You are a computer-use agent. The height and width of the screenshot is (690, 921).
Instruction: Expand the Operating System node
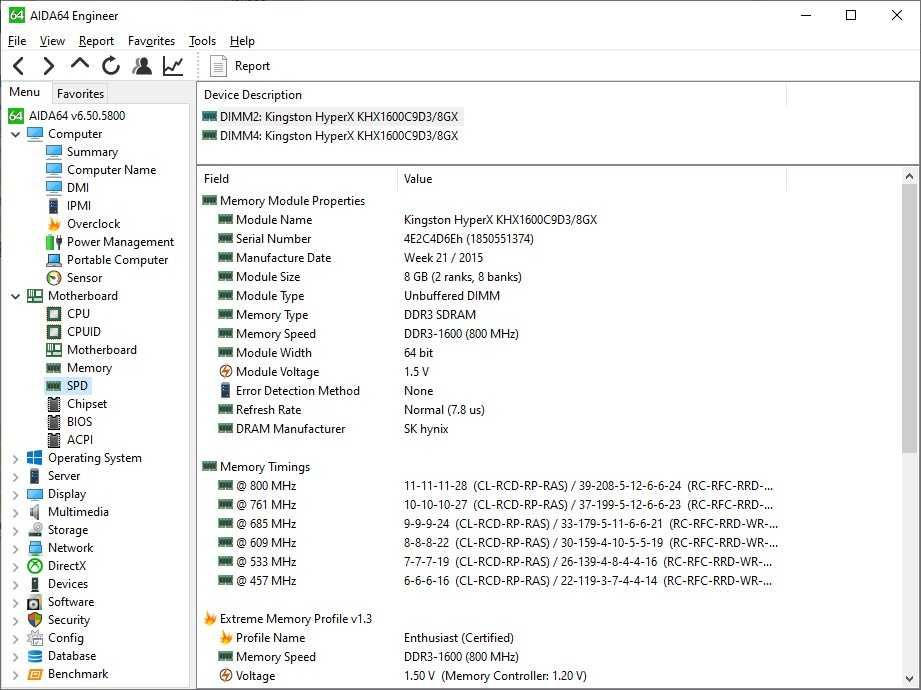click(x=16, y=459)
